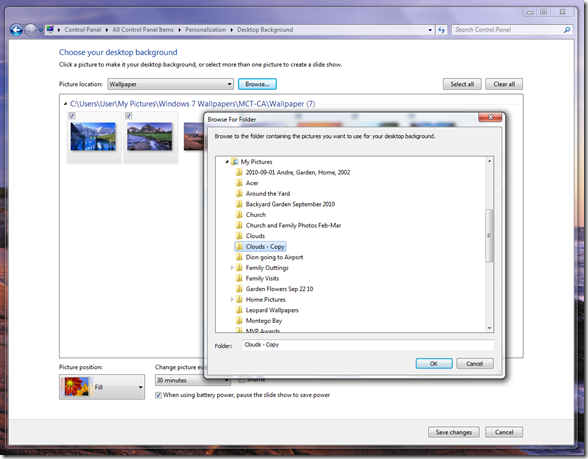
Task: Click the Select all button
Action: tap(462, 84)
